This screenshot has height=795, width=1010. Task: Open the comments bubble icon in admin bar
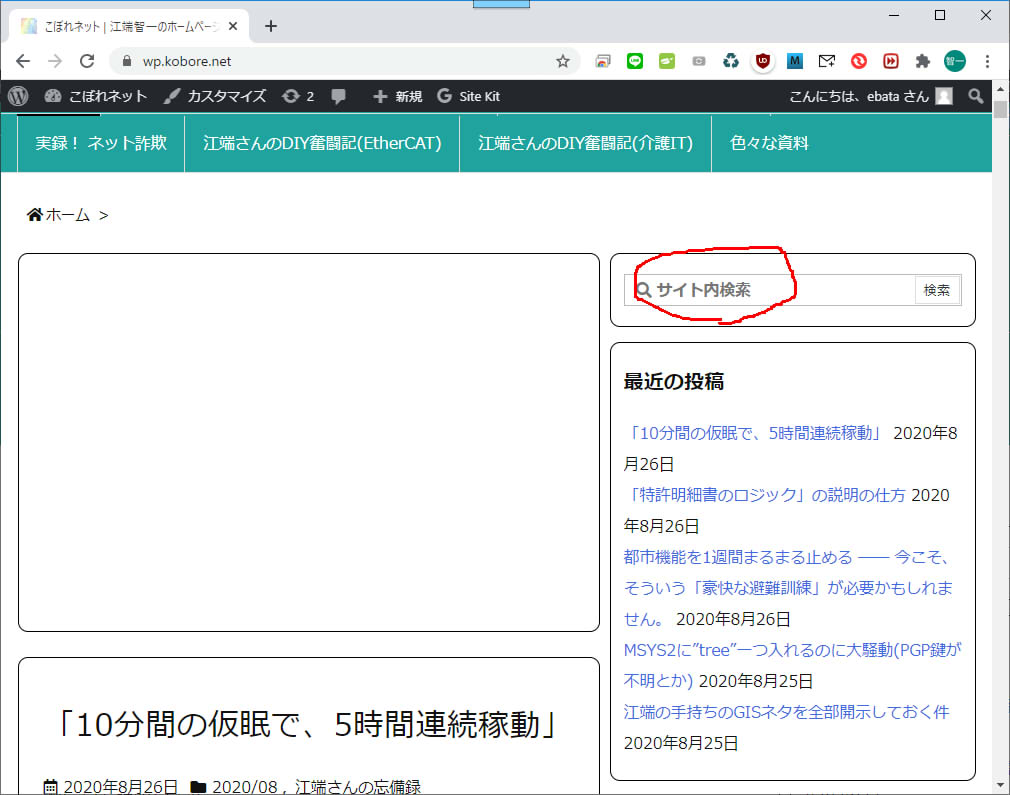point(339,96)
